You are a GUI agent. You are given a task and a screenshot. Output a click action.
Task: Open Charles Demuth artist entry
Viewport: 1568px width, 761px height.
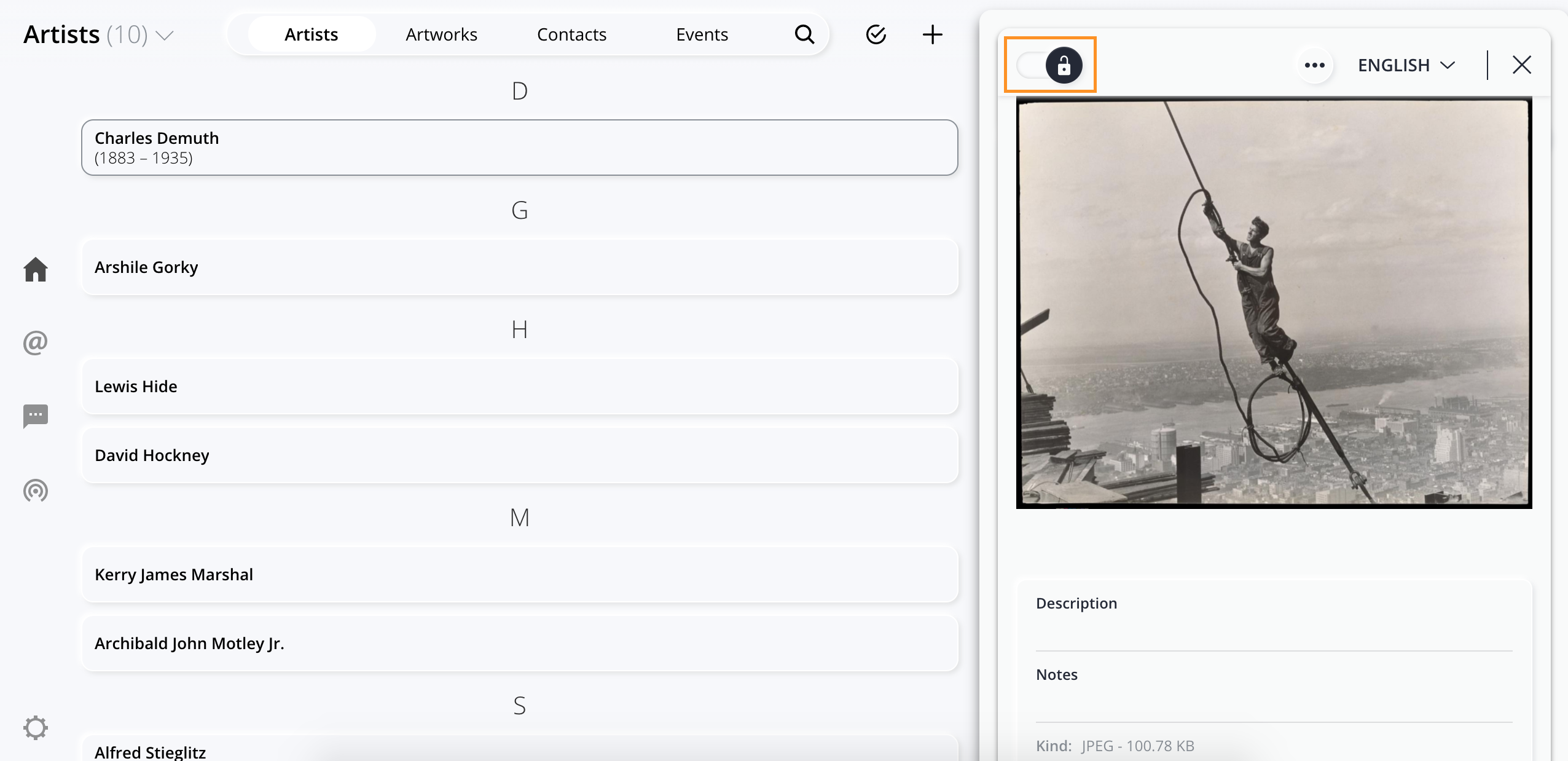[520, 148]
